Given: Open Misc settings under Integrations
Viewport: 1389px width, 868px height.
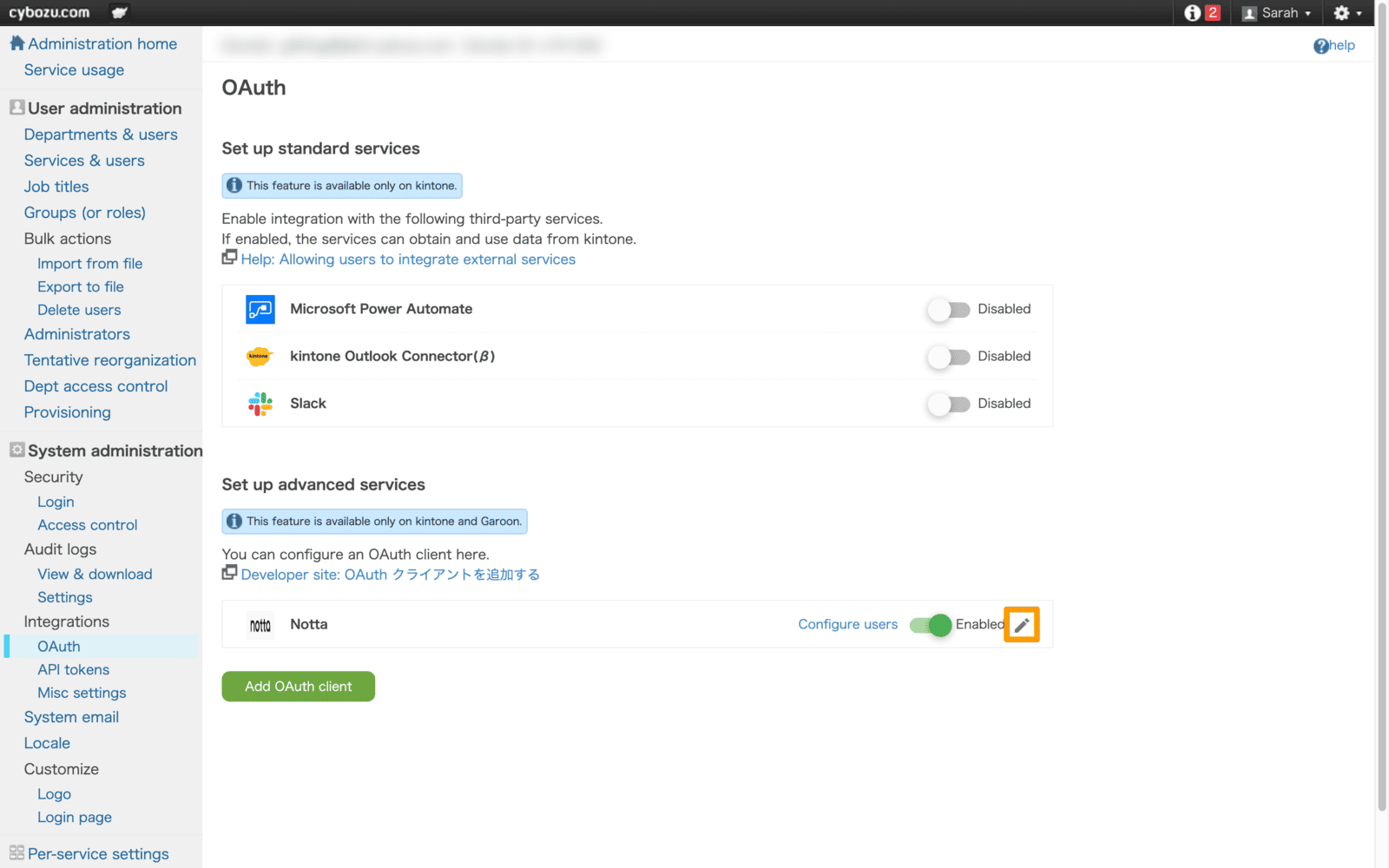Looking at the screenshot, I should pyautogui.click(x=82, y=694).
